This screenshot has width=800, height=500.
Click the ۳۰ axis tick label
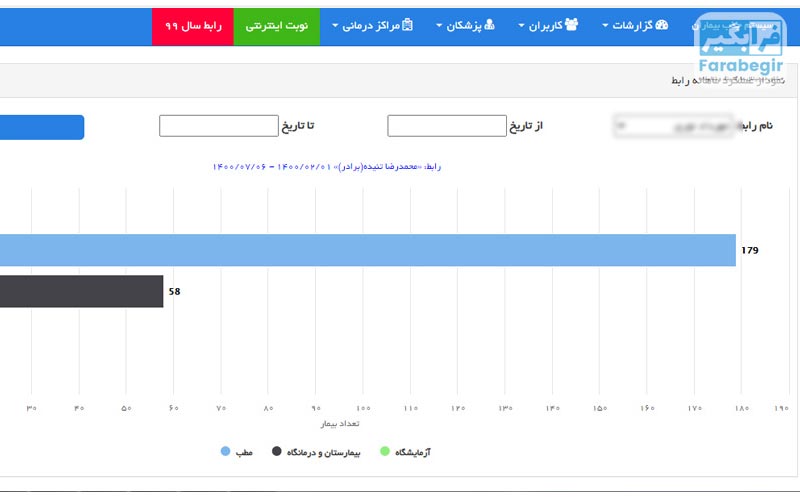click(x=32, y=408)
